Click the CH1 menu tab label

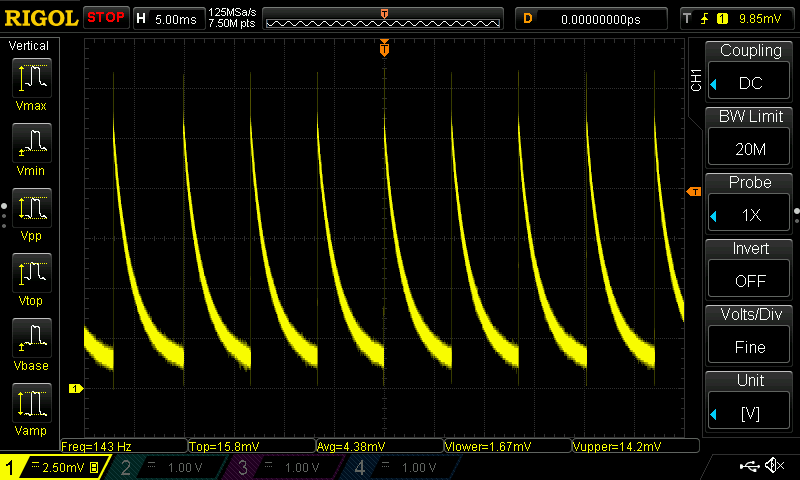point(696,80)
